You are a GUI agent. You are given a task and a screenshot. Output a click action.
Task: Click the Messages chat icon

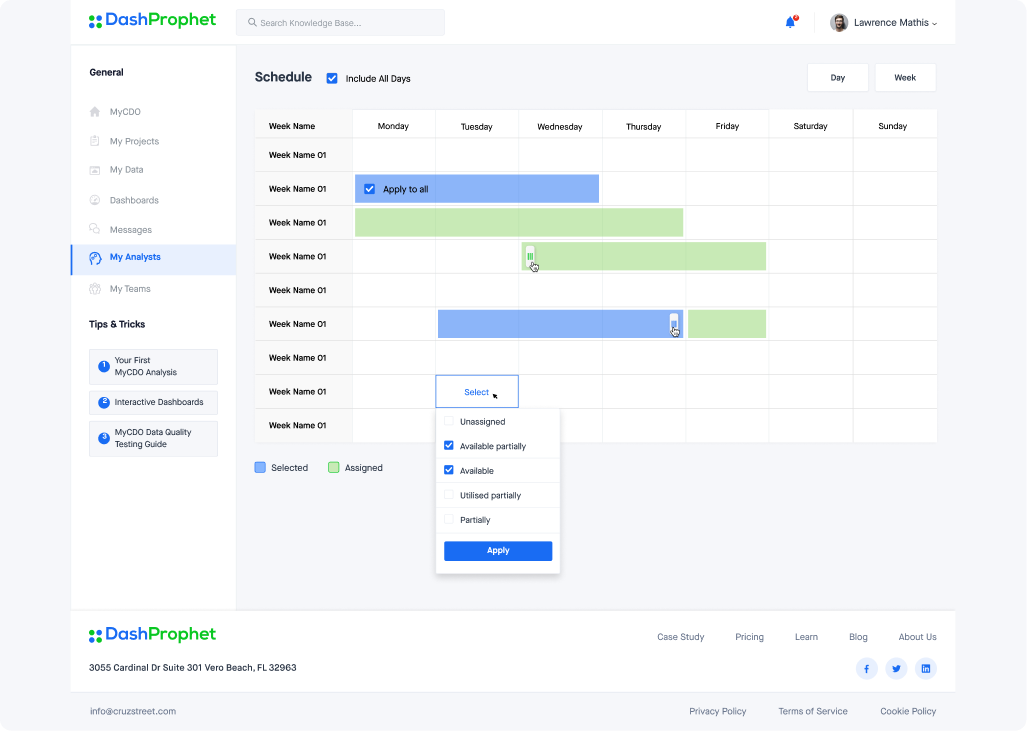[x=95, y=229]
